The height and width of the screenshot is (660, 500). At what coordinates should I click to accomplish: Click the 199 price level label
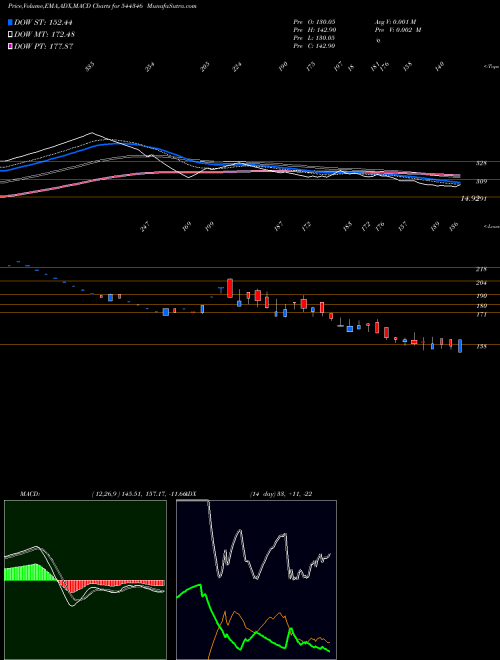(482, 296)
